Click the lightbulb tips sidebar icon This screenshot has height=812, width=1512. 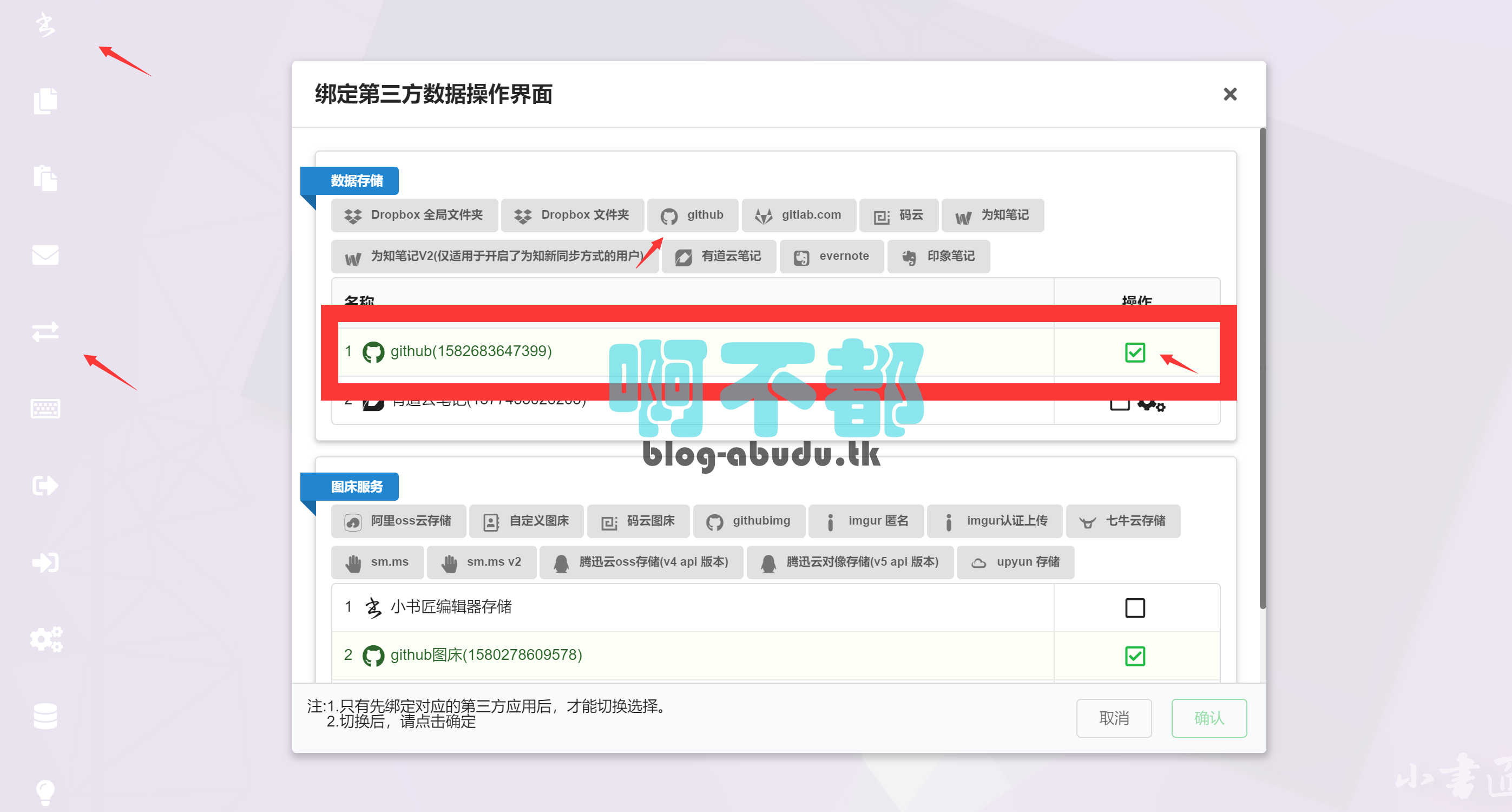(45, 791)
